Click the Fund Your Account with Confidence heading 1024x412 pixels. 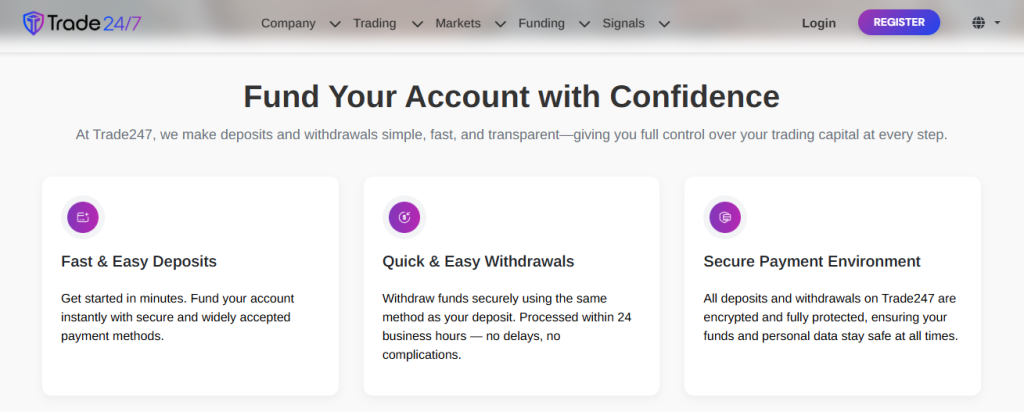(511, 96)
